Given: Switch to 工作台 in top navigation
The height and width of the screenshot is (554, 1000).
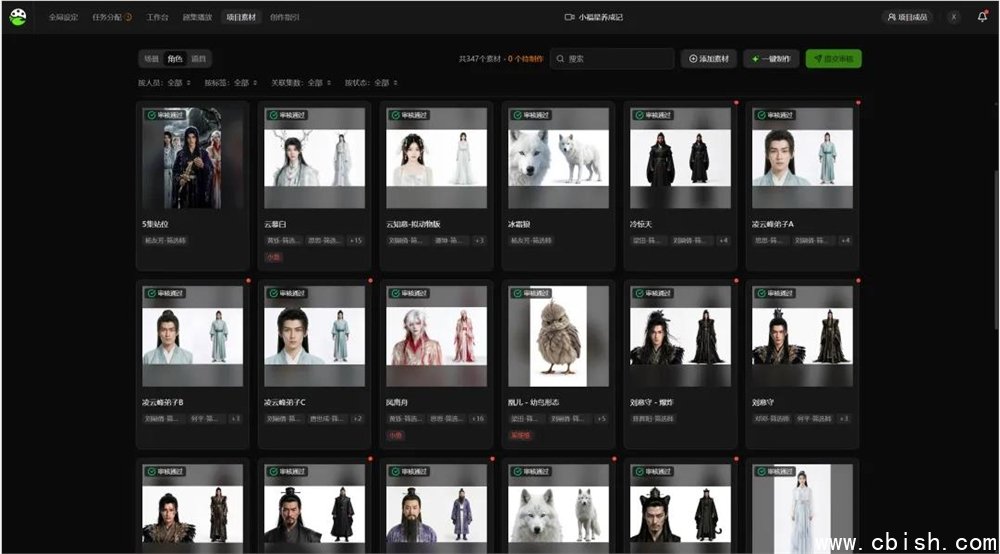Looking at the screenshot, I should (157, 17).
